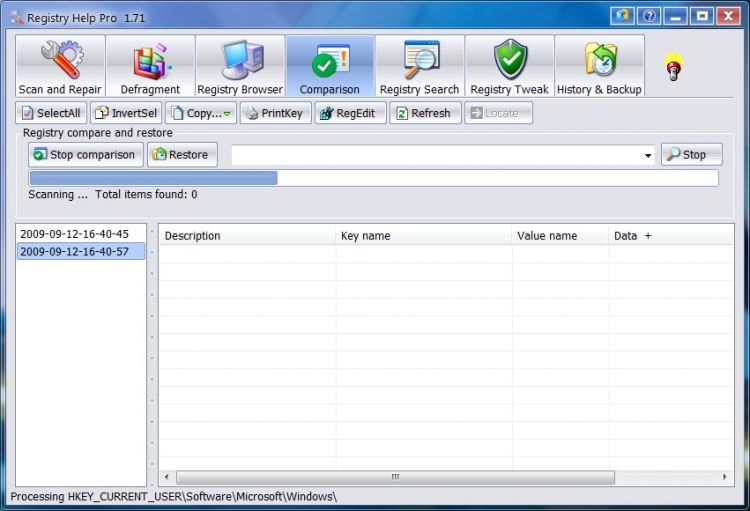Sort by the Description column header

(x=247, y=235)
